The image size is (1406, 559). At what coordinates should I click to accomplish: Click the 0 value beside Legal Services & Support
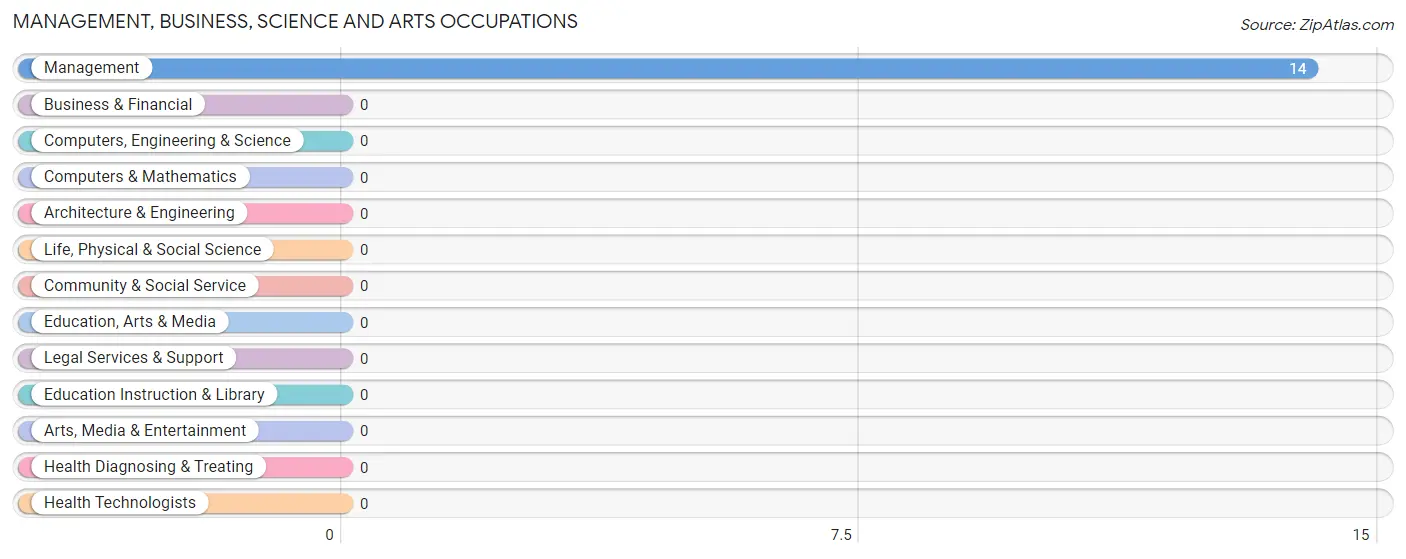tap(364, 359)
